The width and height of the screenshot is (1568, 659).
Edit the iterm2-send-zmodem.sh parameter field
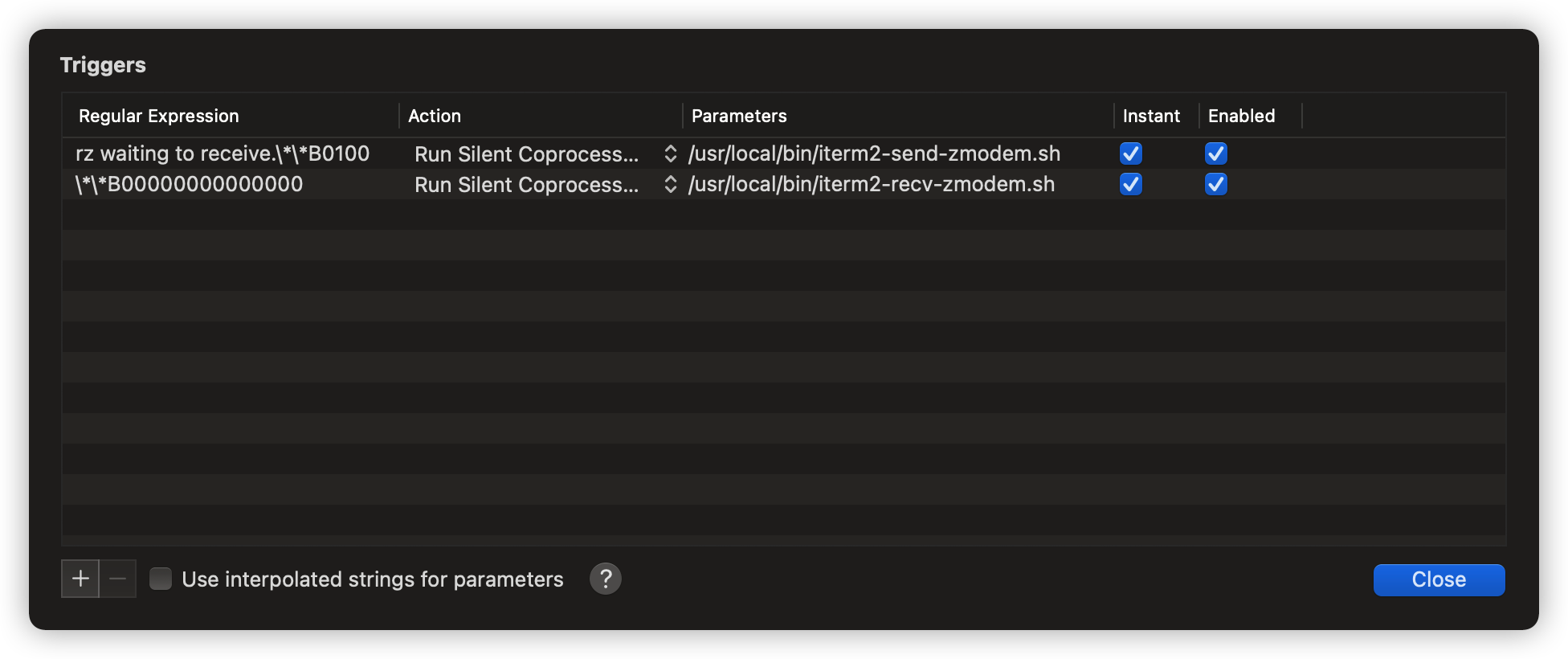click(x=874, y=153)
